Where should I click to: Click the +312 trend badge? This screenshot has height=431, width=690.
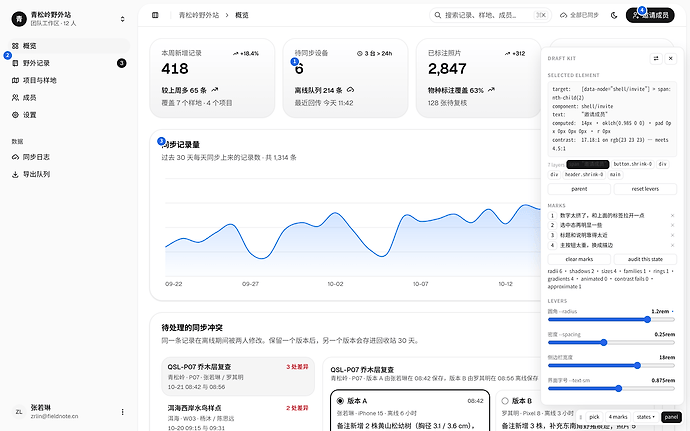[x=515, y=53]
